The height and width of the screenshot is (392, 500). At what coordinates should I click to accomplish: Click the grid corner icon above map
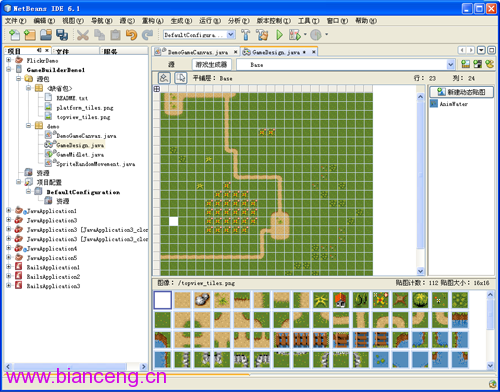click(157, 89)
